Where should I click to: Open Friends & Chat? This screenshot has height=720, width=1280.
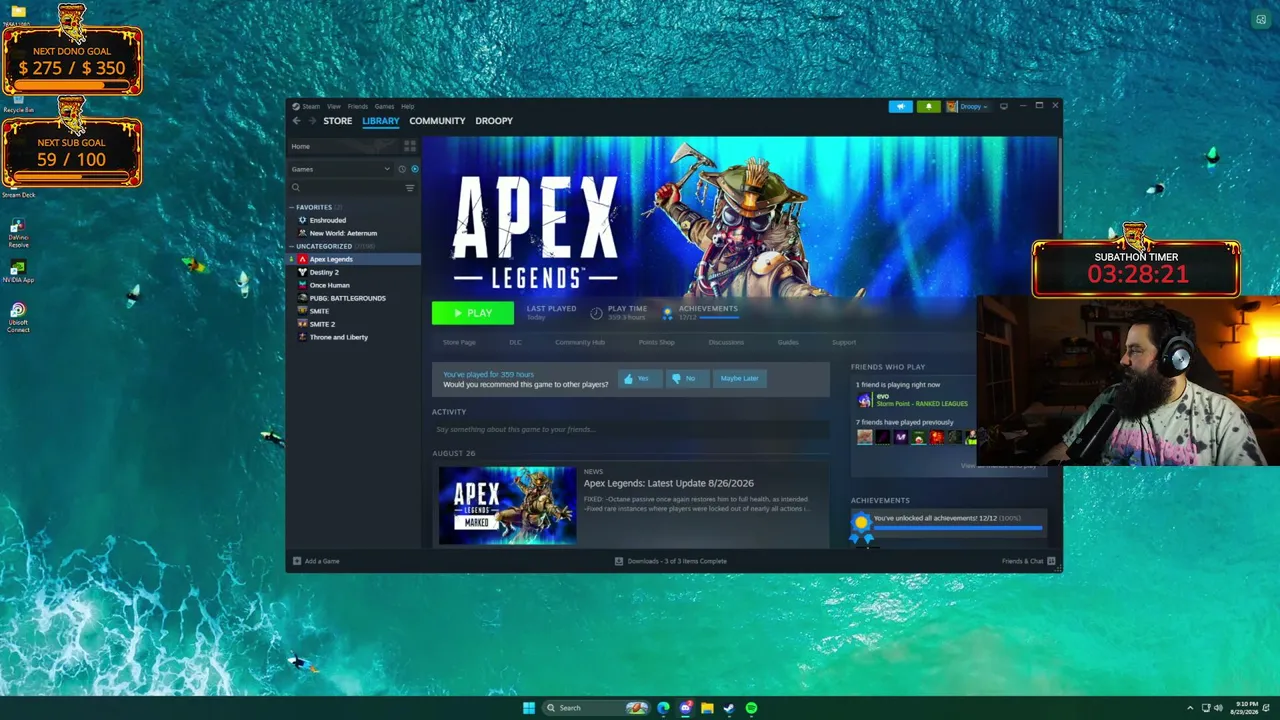pyautogui.click(x=1028, y=561)
